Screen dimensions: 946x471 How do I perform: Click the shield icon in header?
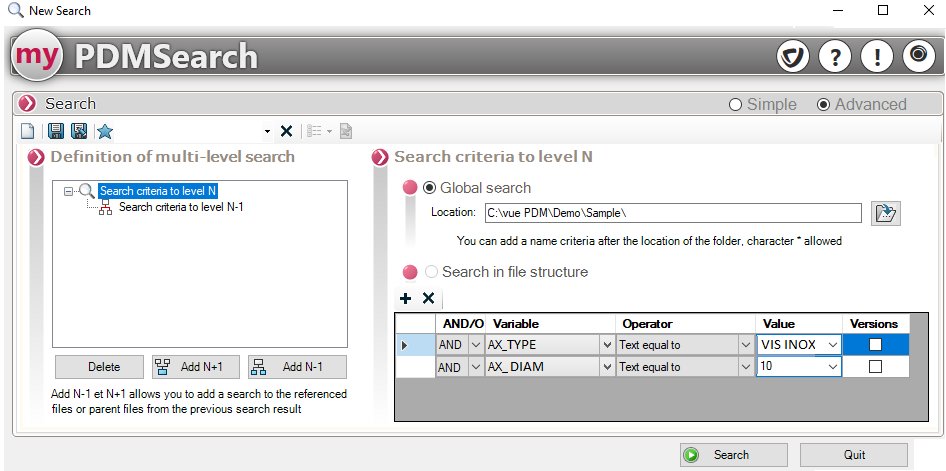pos(792,57)
